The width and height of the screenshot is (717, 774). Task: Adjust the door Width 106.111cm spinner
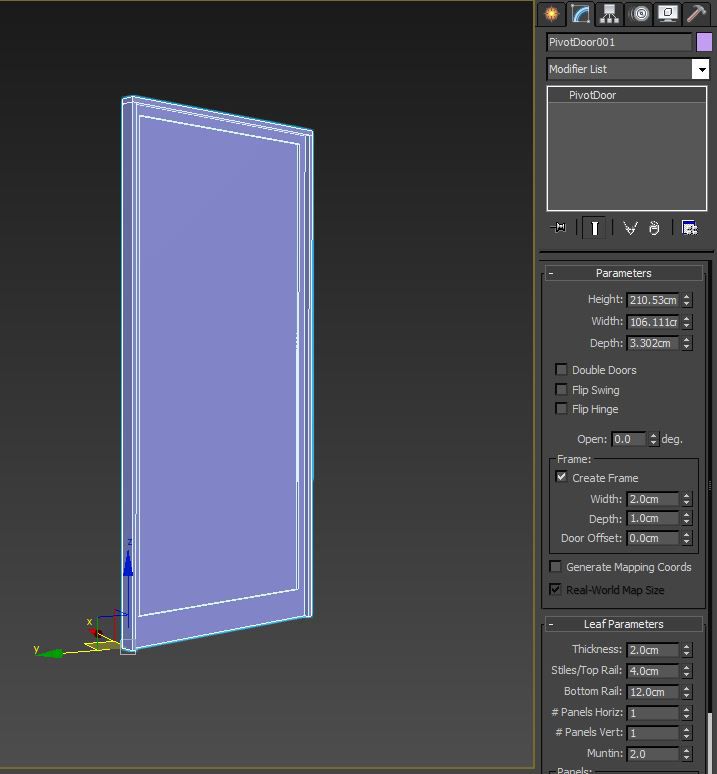[686, 322]
